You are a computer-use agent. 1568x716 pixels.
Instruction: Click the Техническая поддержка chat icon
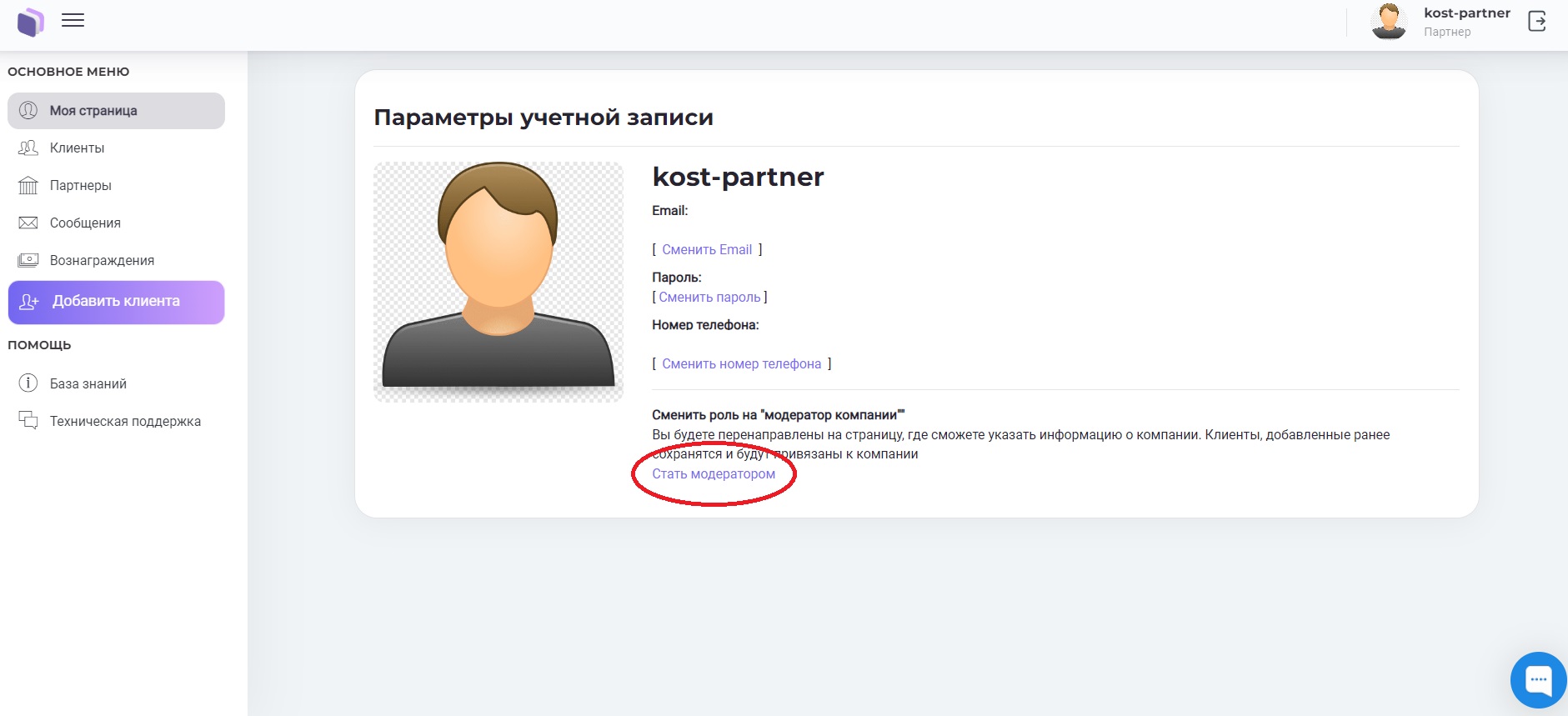(x=28, y=421)
